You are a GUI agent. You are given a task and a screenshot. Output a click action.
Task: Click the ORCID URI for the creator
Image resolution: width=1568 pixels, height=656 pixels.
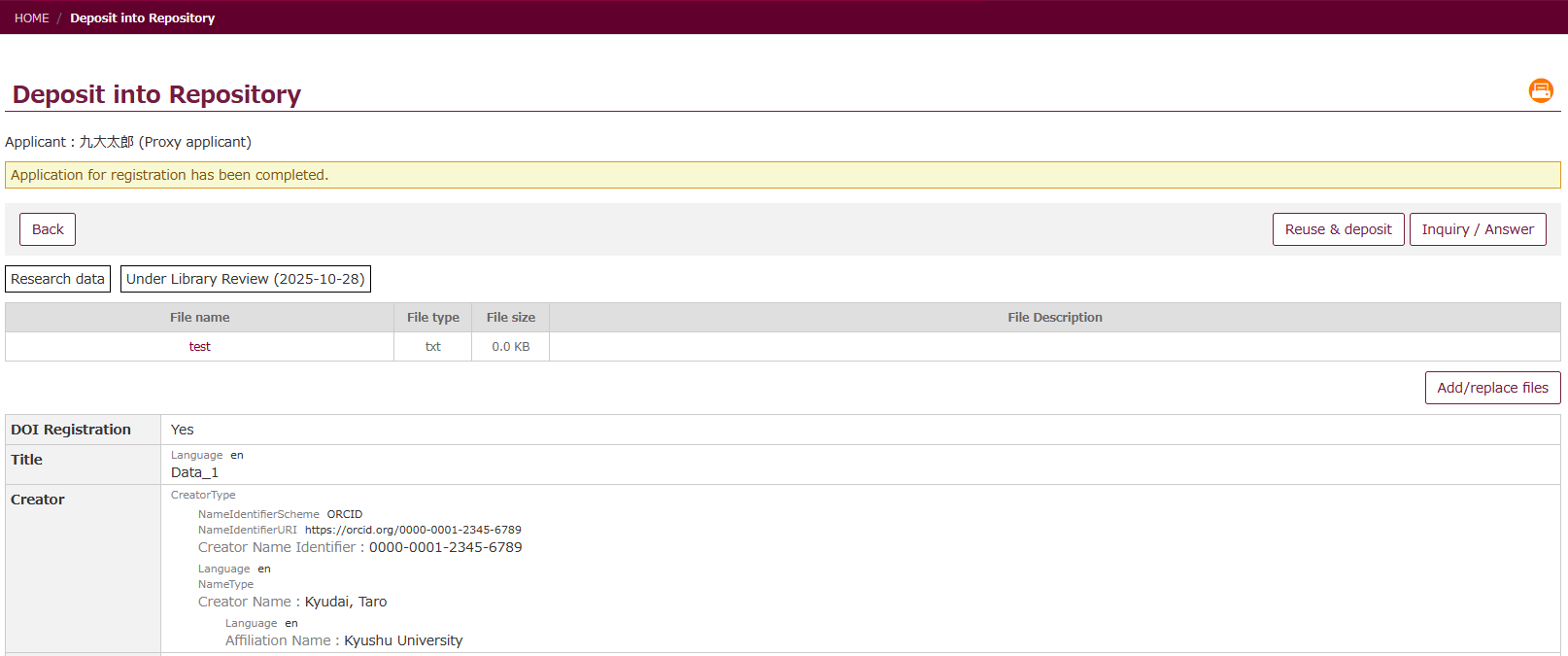[x=413, y=530]
